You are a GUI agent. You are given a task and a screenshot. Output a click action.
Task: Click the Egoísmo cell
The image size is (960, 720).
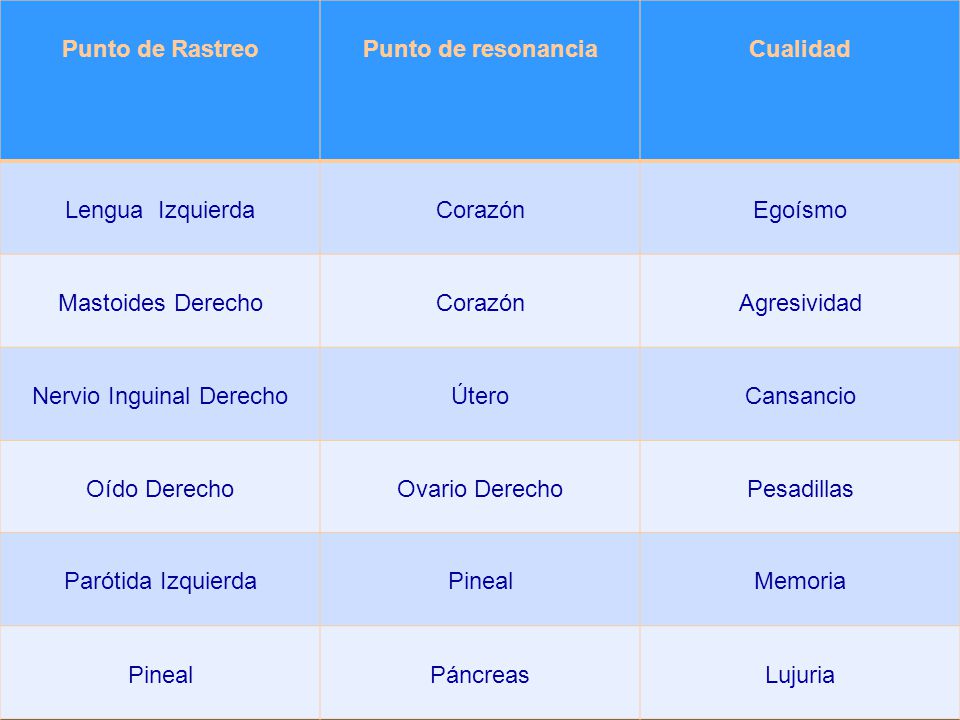tap(800, 210)
